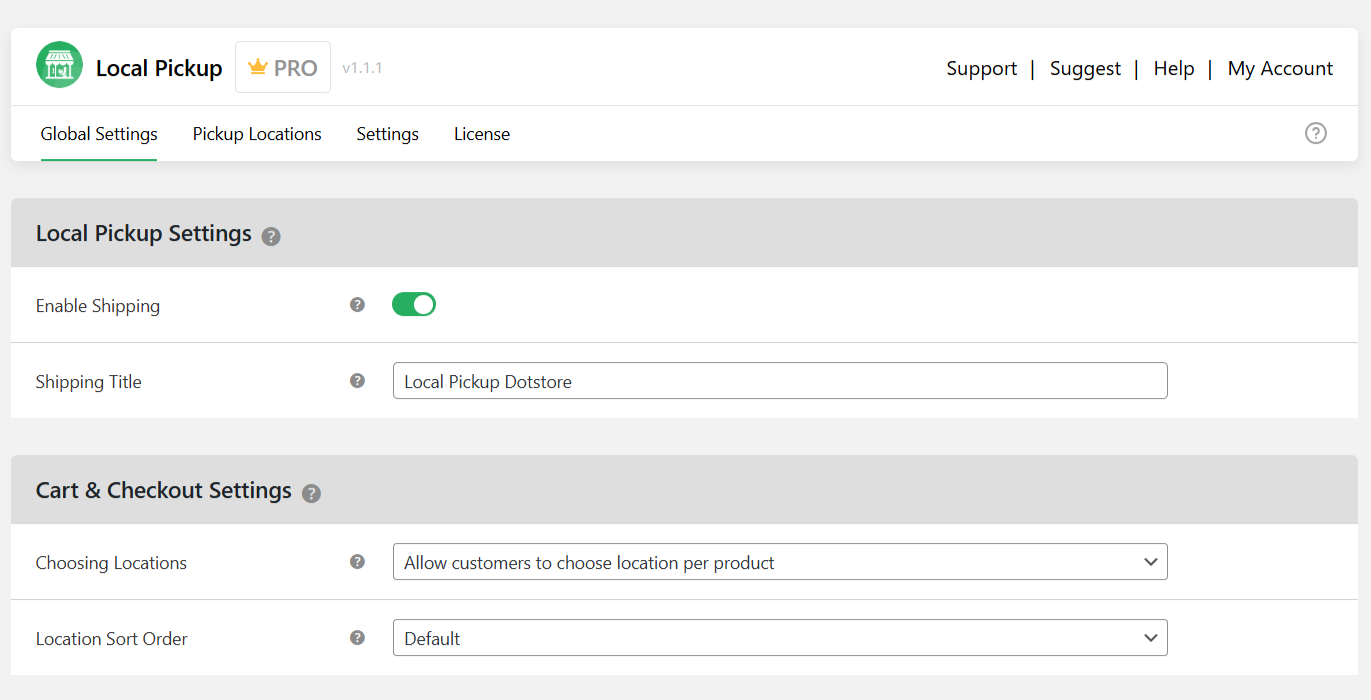Open the License tab
Screen dimensions: 1371x700
(481, 133)
